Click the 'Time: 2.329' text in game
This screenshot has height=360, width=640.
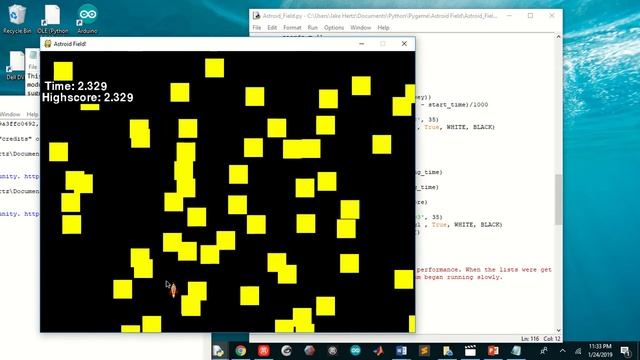point(76,86)
